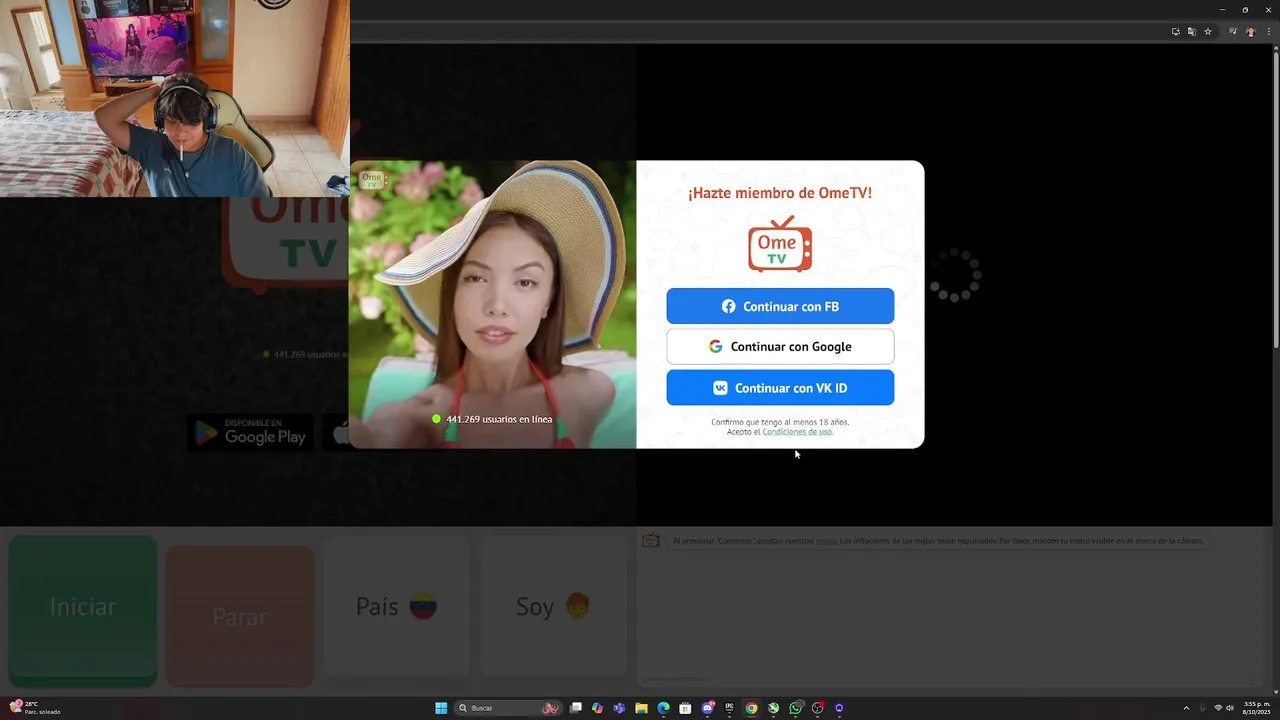Open Microsoft Teams from the taskbar
This screenshot has height=720, width=1280.
619,708
